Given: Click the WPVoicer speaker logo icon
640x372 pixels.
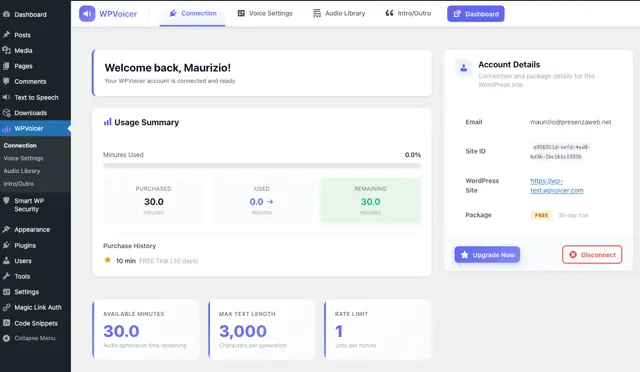Looking at the screenshot, I should click(87, 14).
